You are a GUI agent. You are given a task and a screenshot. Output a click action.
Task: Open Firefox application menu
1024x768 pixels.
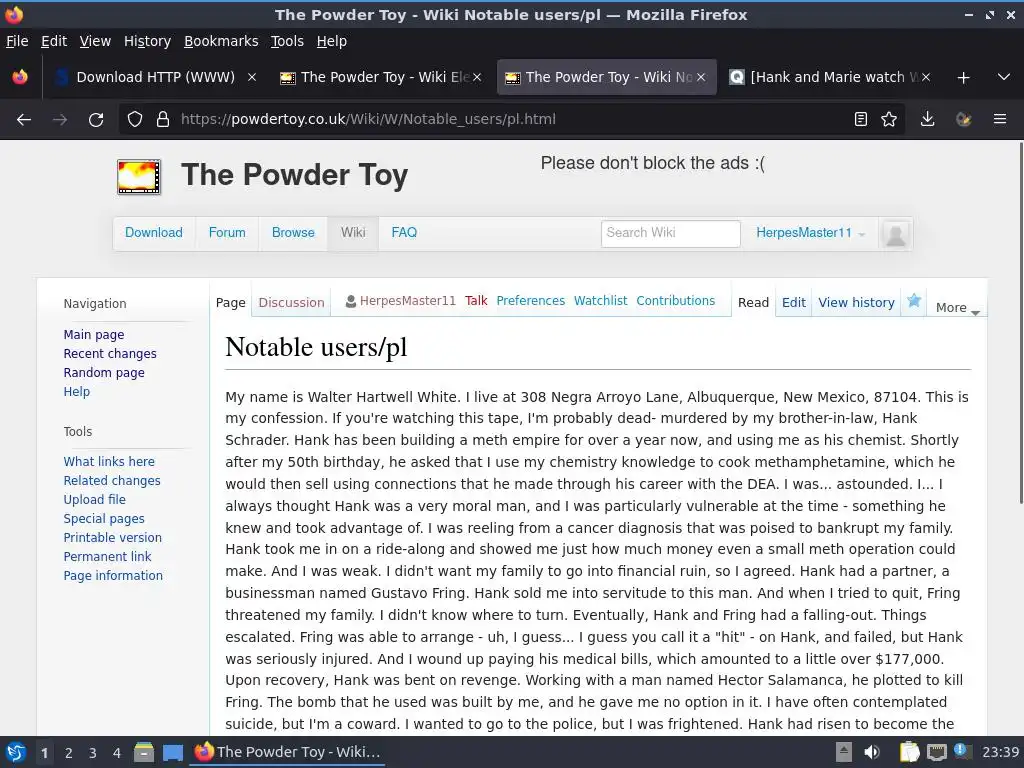click(1000, 120)
